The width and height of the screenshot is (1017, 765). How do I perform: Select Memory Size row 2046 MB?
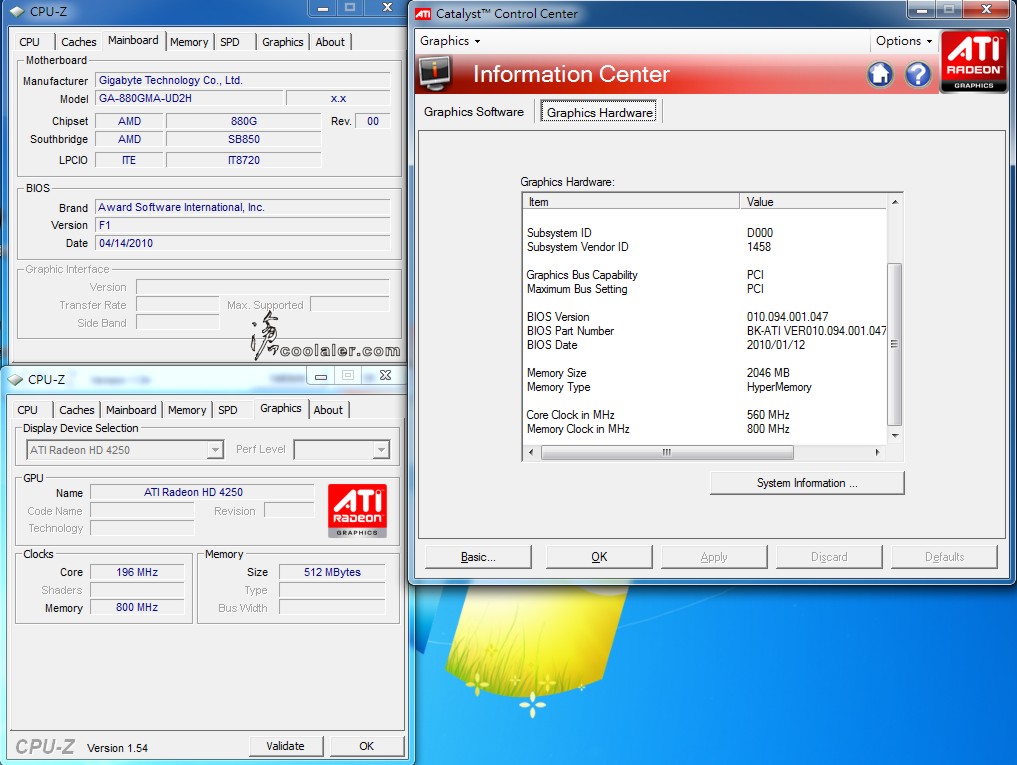tap(705, 373)
